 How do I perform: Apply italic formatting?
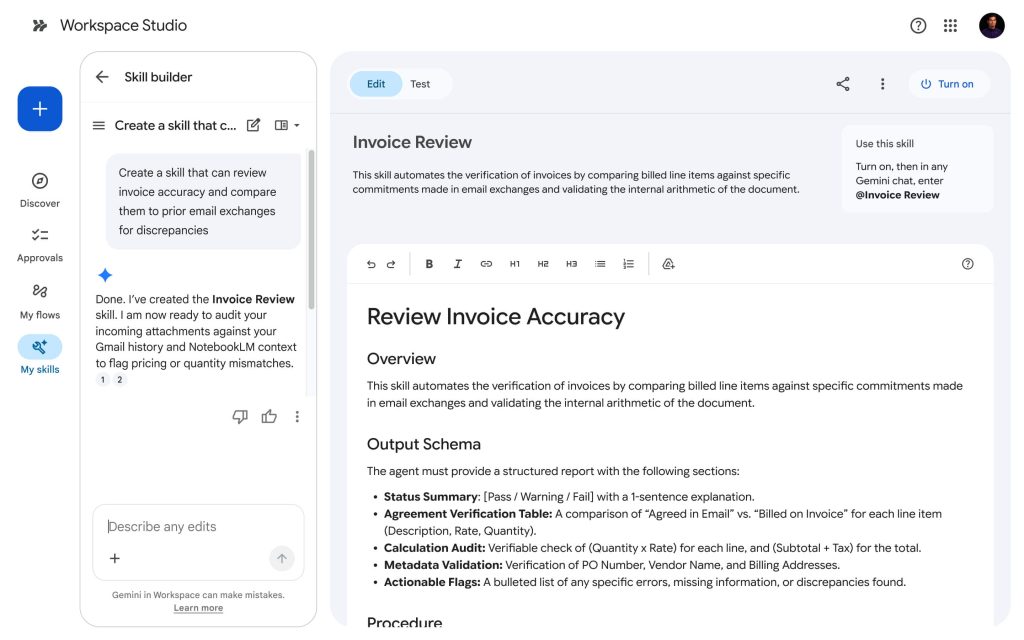457,263
